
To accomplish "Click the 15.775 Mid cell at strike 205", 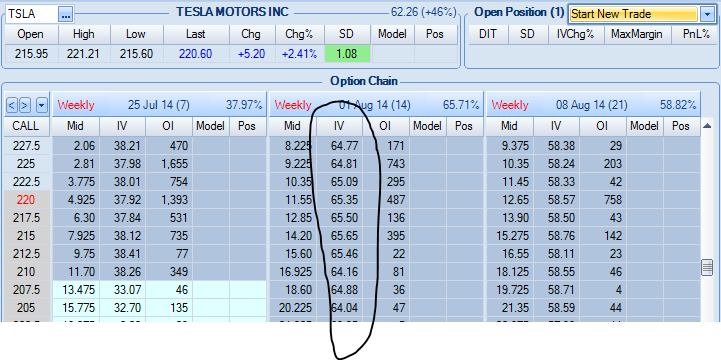I will 75,307.
